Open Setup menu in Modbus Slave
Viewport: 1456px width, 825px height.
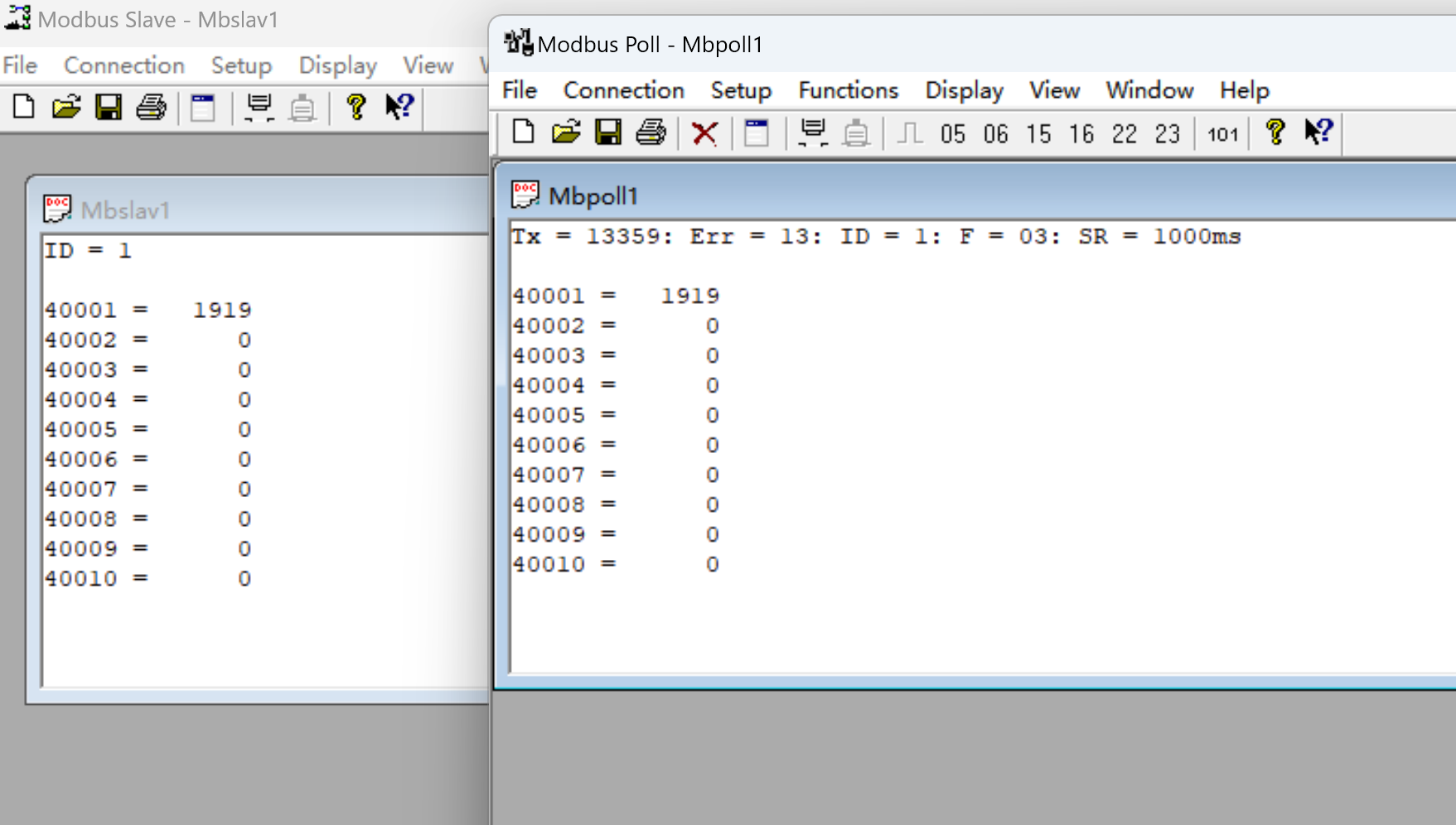pyautogui.click(x=241, y=65)
